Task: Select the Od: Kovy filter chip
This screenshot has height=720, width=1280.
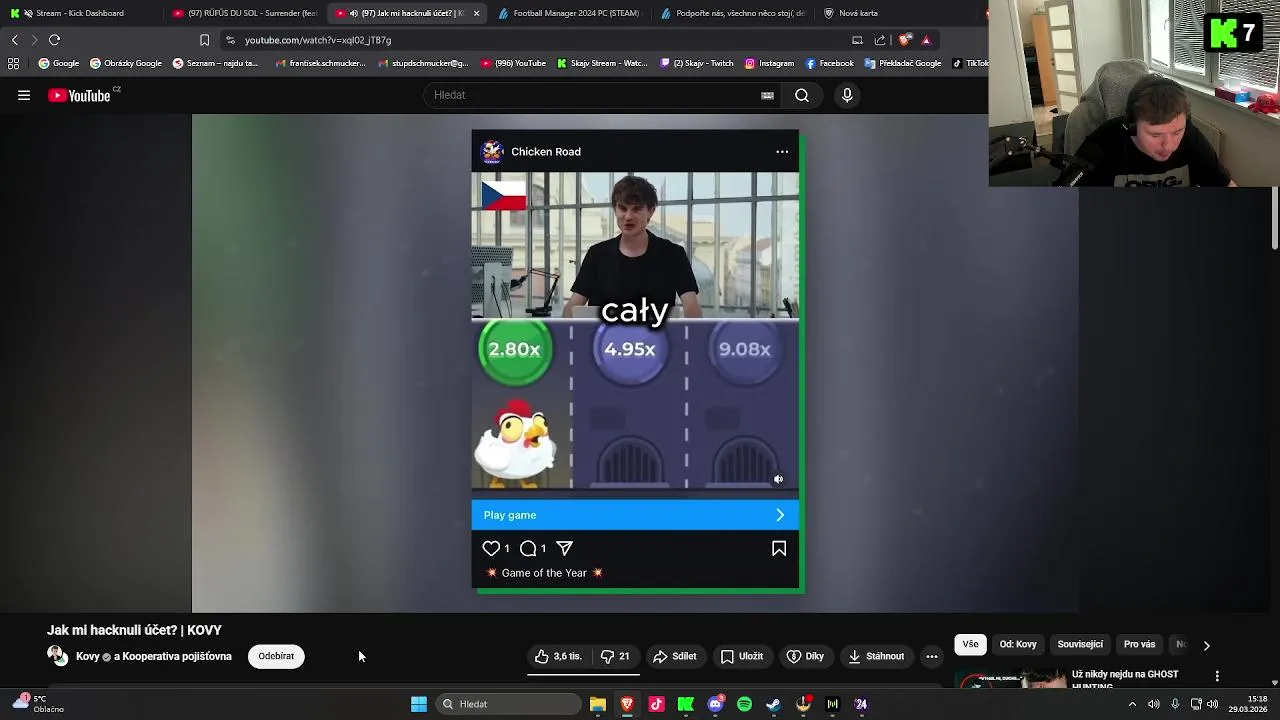Action: pos(1018,645)
